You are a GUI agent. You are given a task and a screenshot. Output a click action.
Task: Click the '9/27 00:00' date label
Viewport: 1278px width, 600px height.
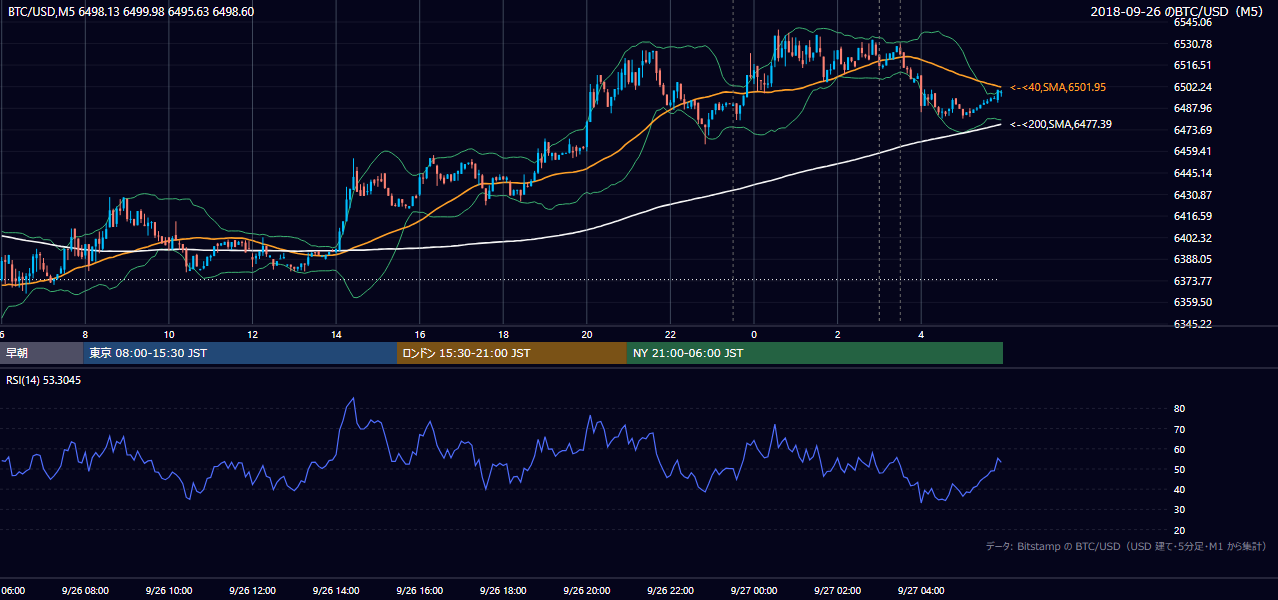point(752,591)
